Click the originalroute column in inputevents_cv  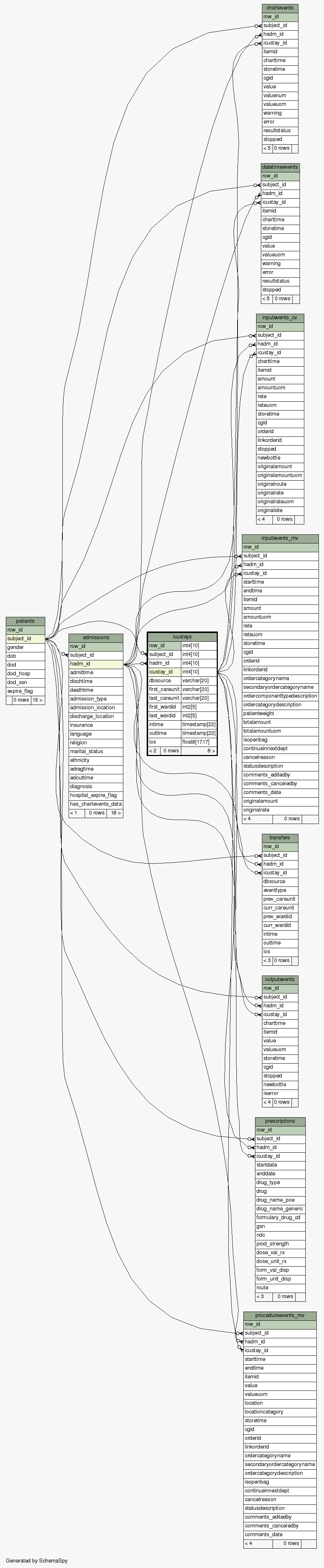[279, 484]
